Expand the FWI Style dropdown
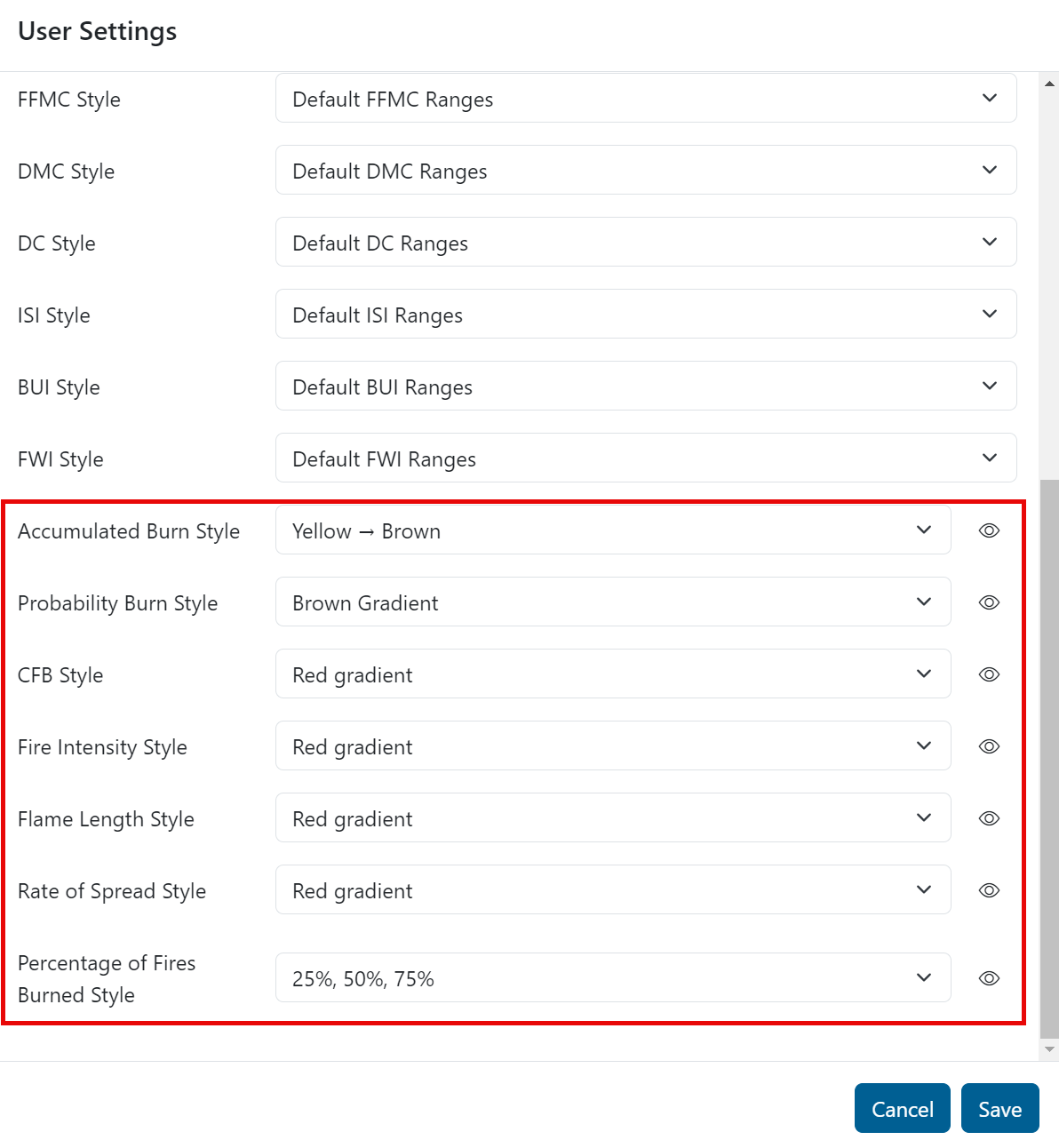This screenshot has width=1059, height=1148. coord(646,458)
